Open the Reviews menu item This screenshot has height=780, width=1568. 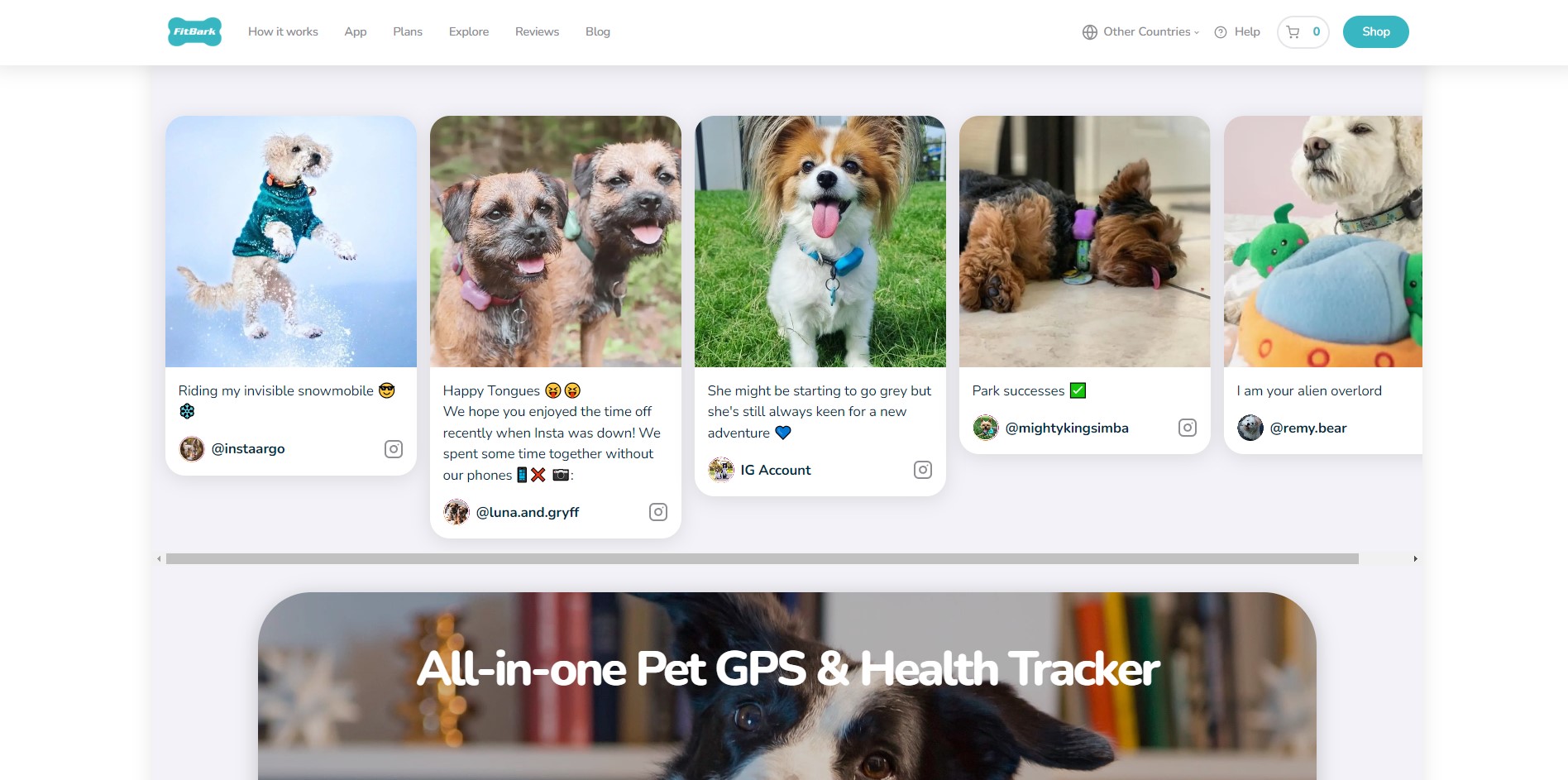point(537,31)
